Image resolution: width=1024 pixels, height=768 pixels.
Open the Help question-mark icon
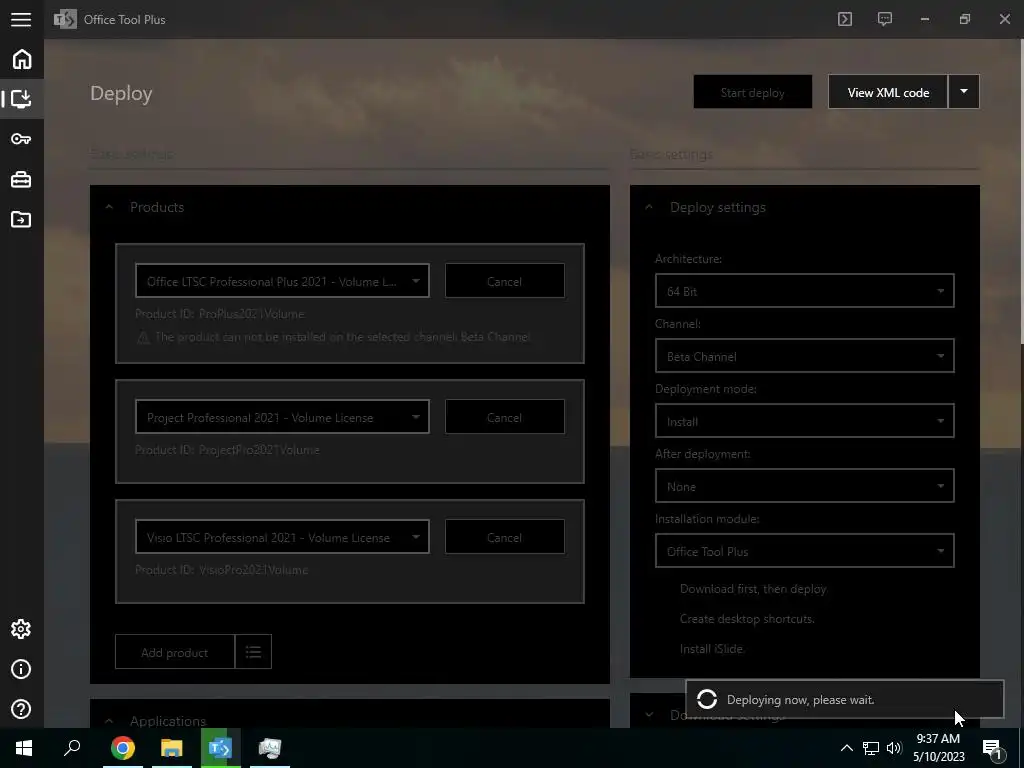pyautogui.click(x=22, y=709)
